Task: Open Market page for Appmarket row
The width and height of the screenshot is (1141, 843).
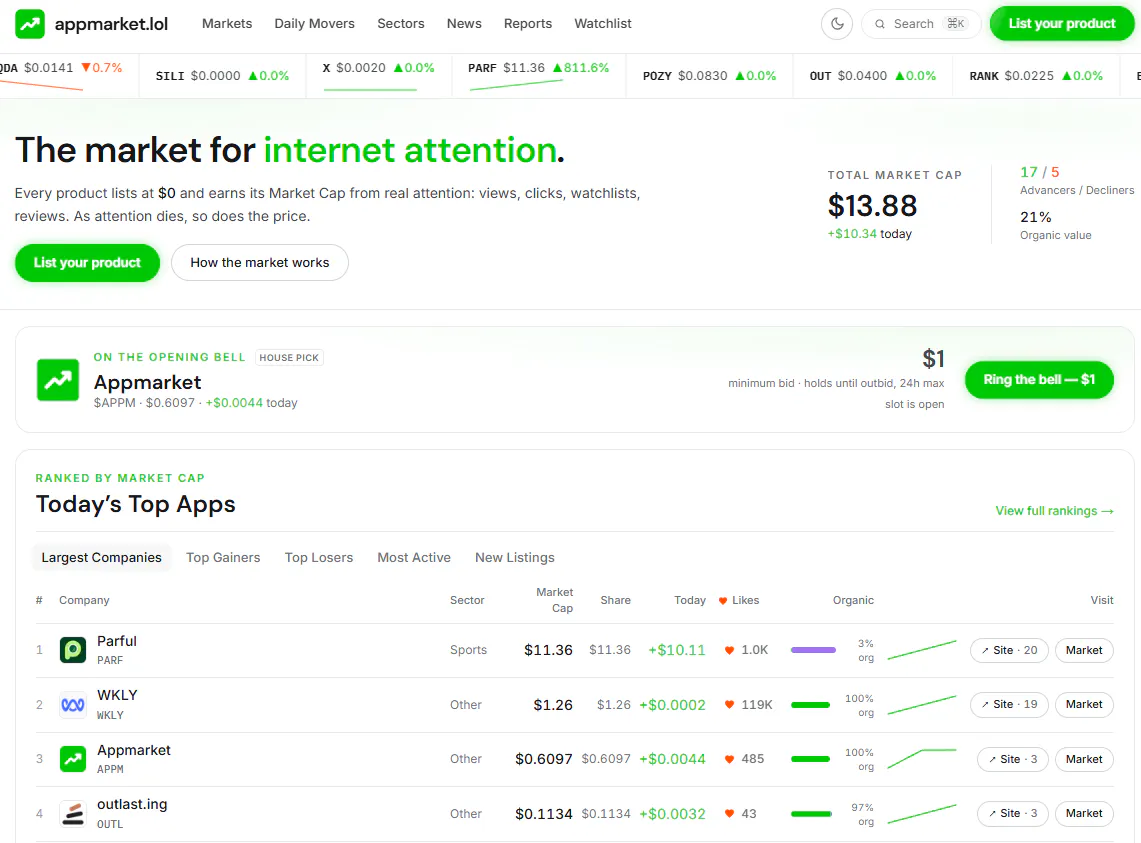Action: coord(1084,759)
